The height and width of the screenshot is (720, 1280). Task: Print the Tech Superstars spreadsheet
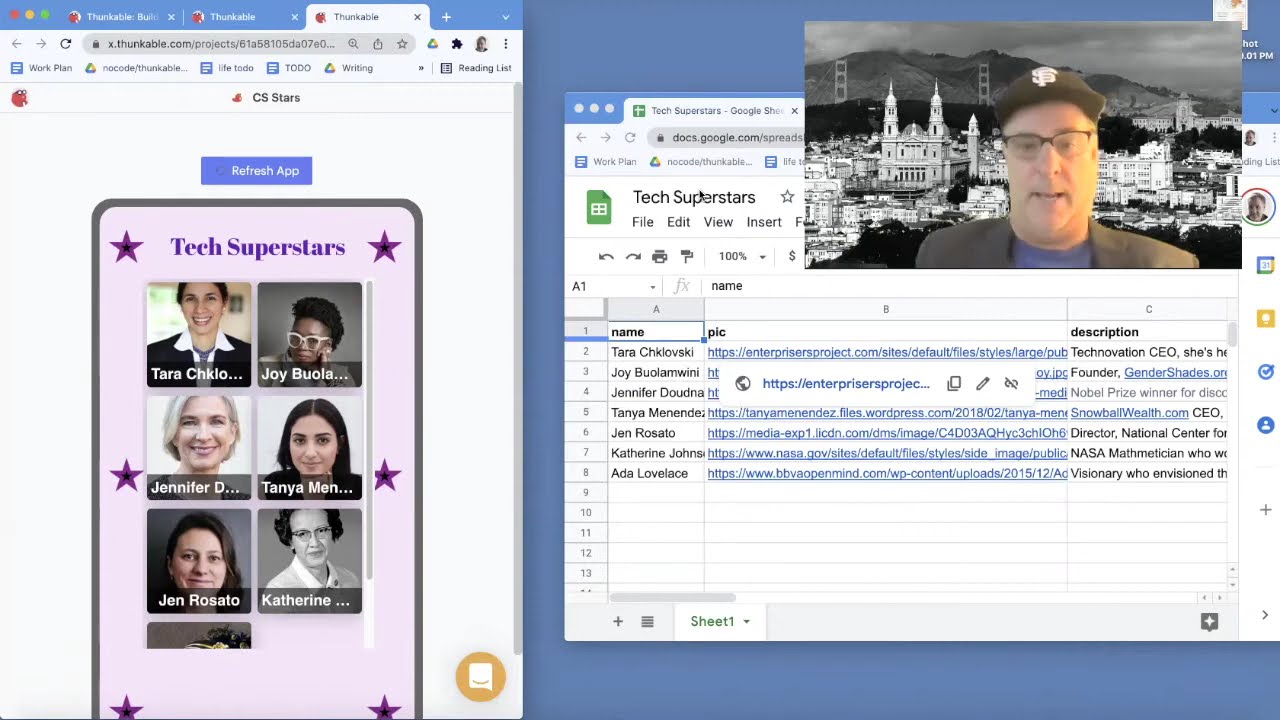point(660,257)
